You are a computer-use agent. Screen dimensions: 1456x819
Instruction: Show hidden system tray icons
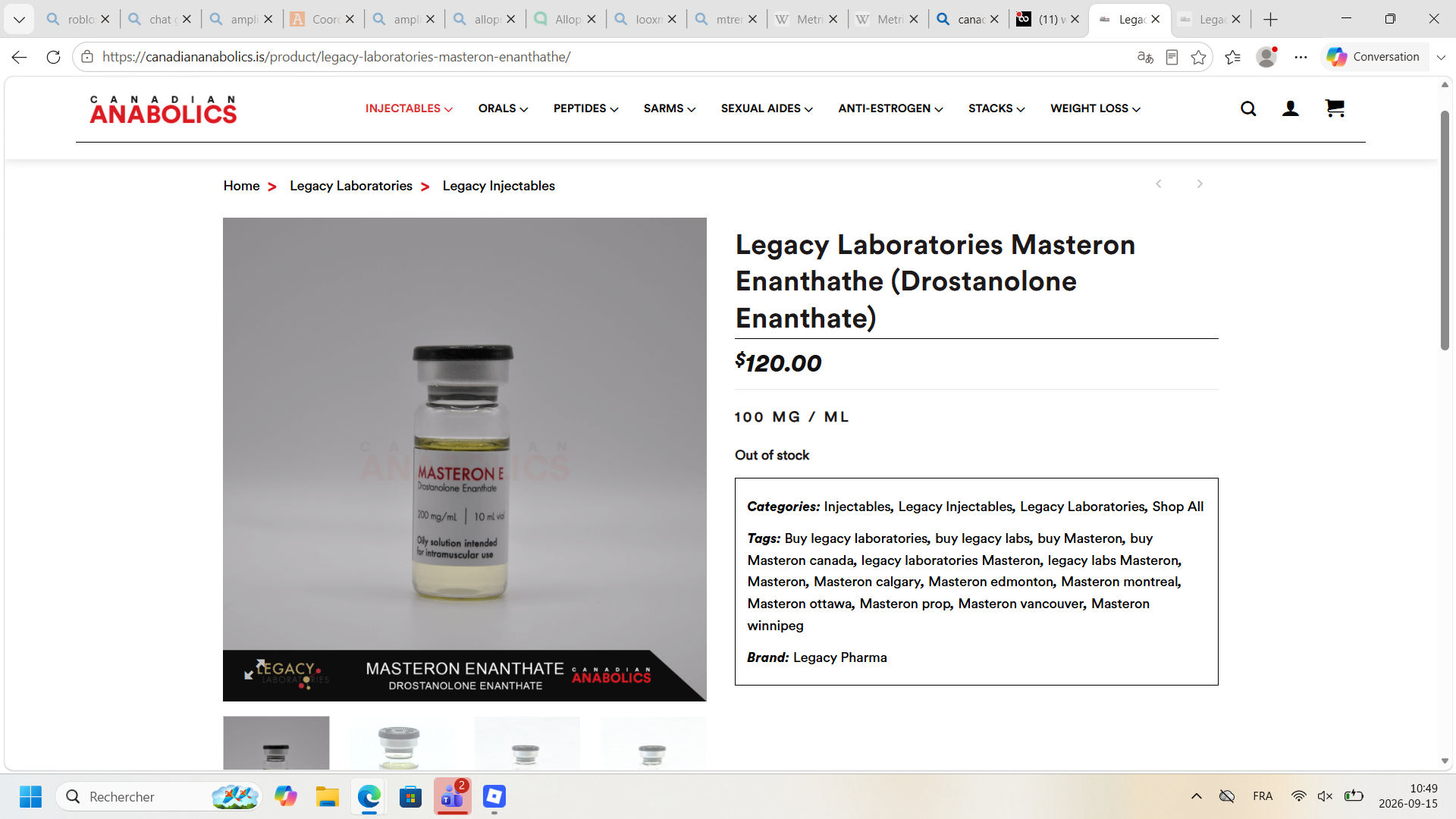pos(1197,796)
